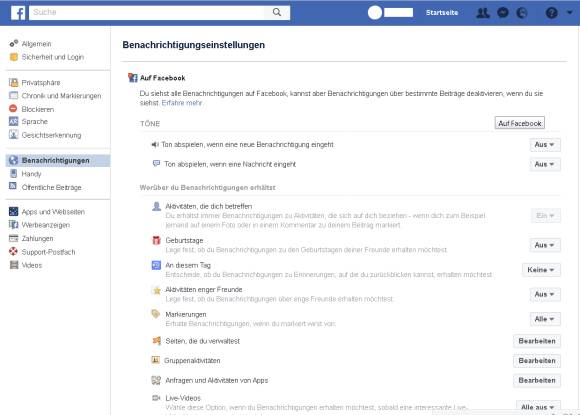Viewport: 580px width, 415px height.
Task: Click the star icon for Aktivitäten enger Freunde
Action: (x=156, y=290)
